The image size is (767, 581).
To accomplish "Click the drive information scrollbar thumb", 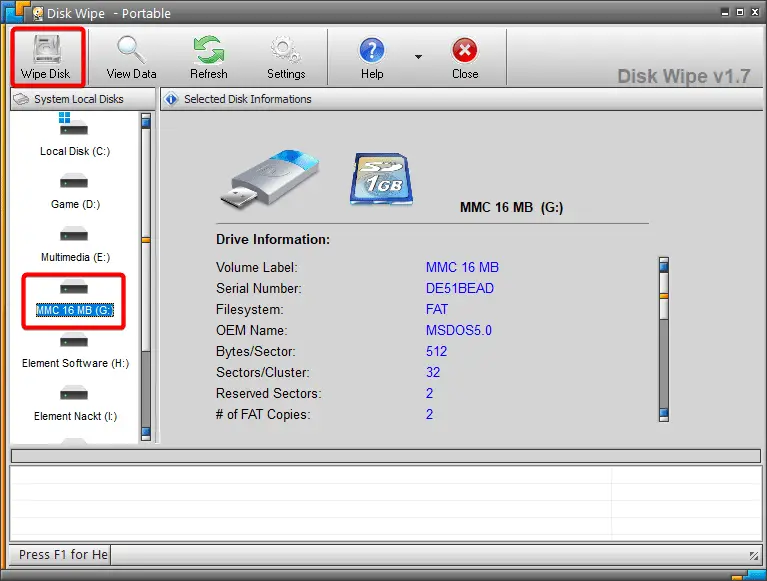I will (664, 296).
